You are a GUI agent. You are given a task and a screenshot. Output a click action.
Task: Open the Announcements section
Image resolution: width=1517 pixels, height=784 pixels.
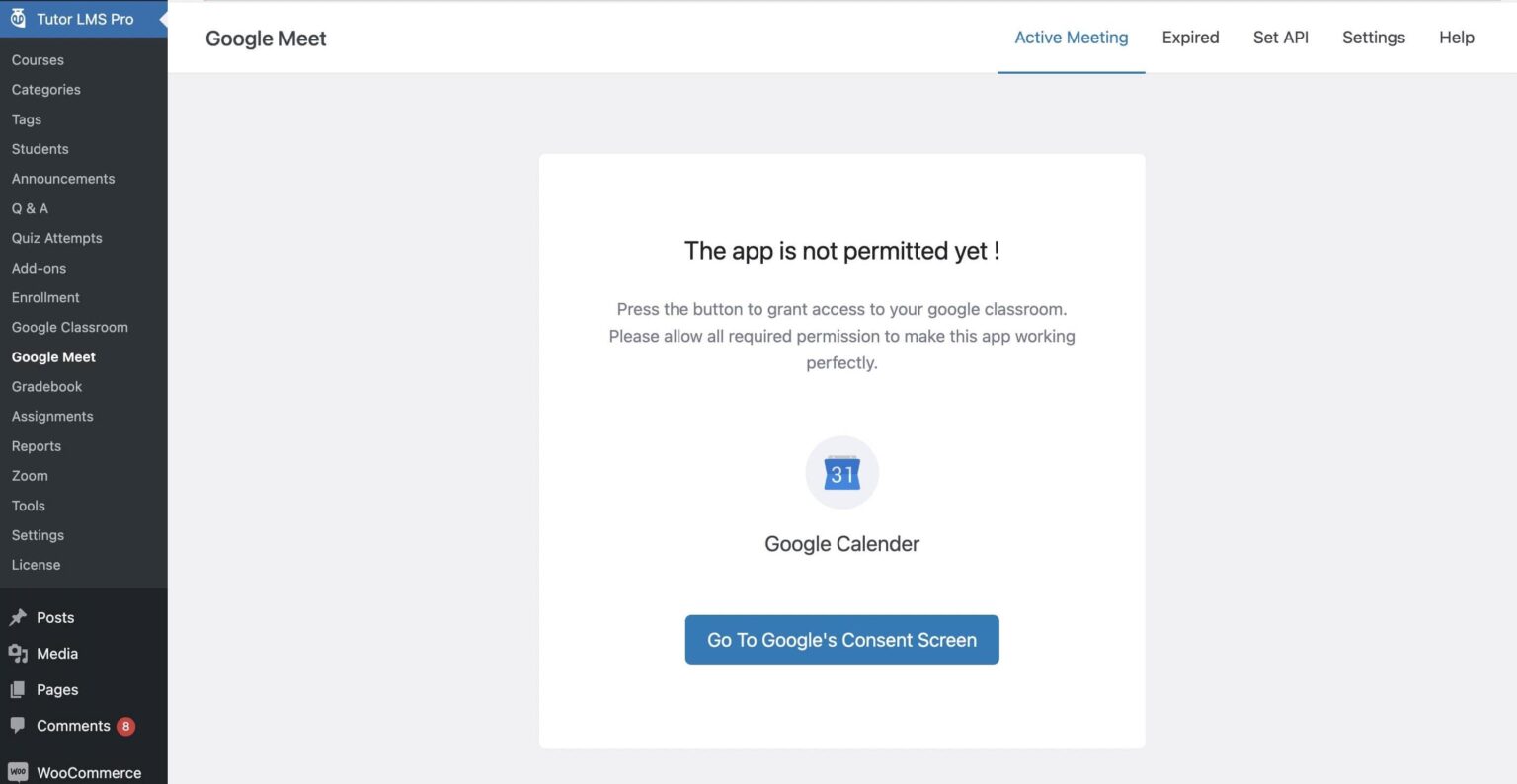click(x=62, y=179)
